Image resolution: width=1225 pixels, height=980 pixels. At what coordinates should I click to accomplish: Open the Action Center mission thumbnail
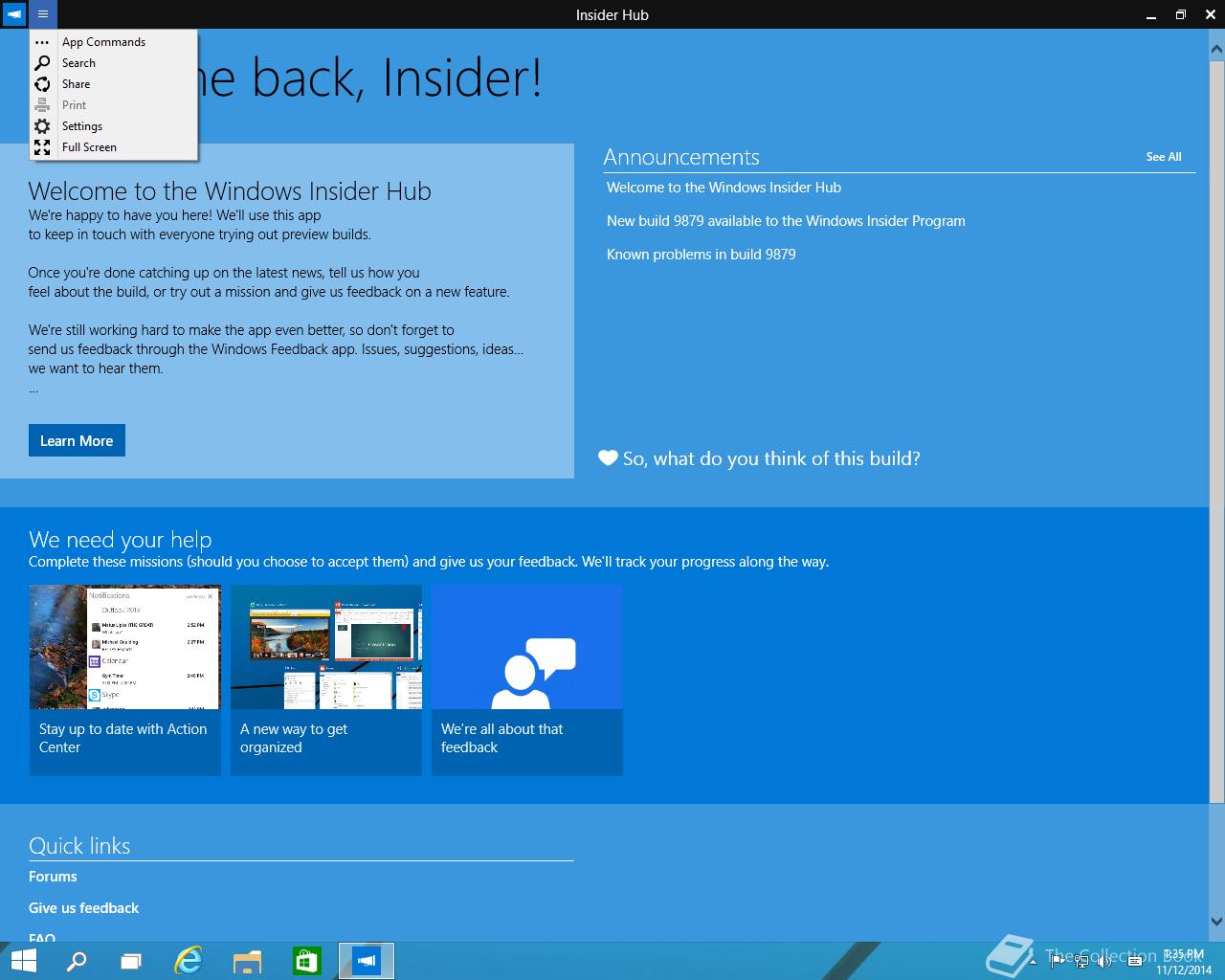click(125, 647)
